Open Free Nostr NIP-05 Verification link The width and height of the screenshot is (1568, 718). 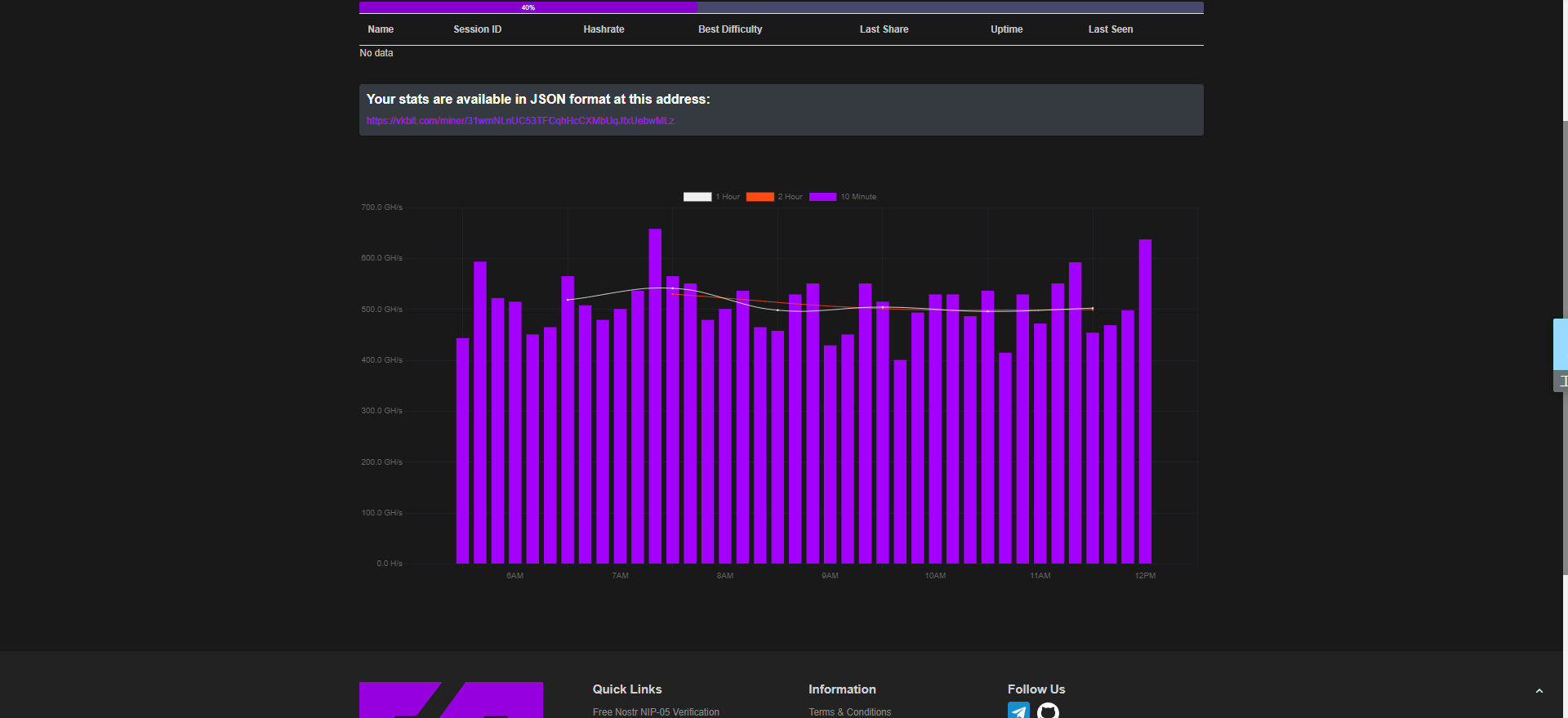(x=656, y=712)
